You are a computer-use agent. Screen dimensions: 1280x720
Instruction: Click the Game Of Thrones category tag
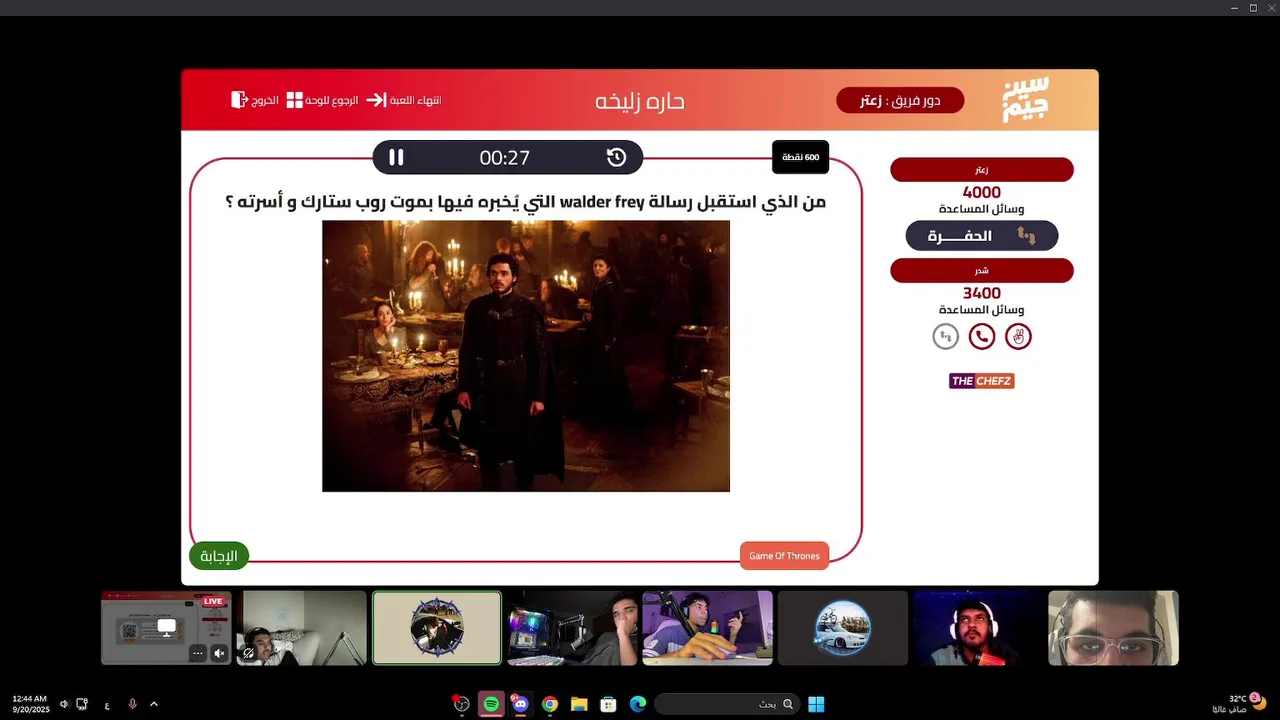pos(784,556)
